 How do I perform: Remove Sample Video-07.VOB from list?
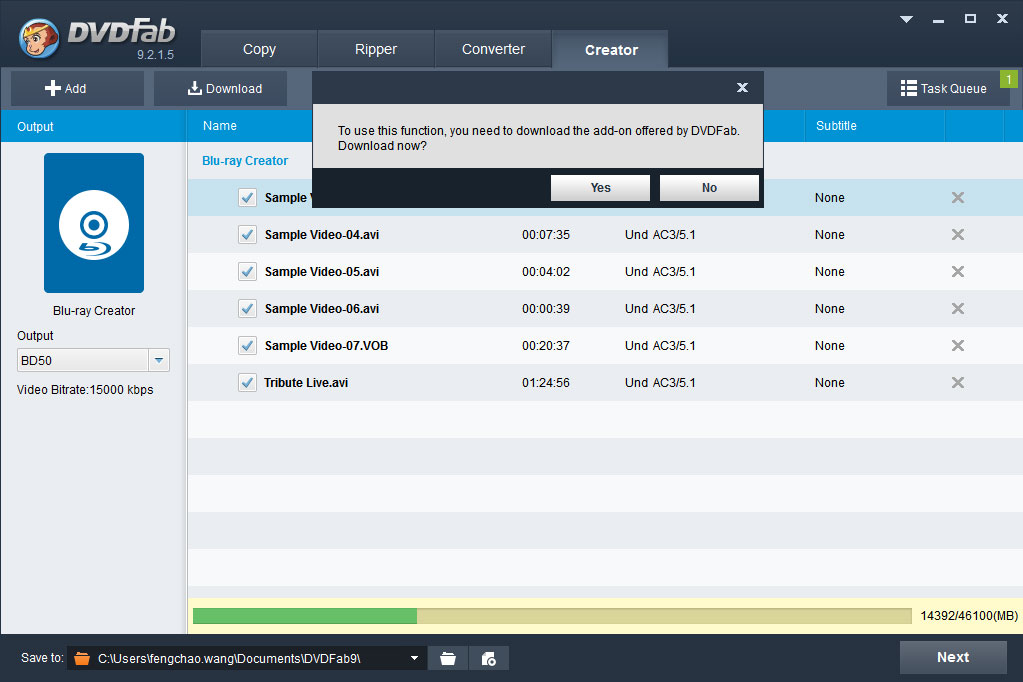(957, 345)
